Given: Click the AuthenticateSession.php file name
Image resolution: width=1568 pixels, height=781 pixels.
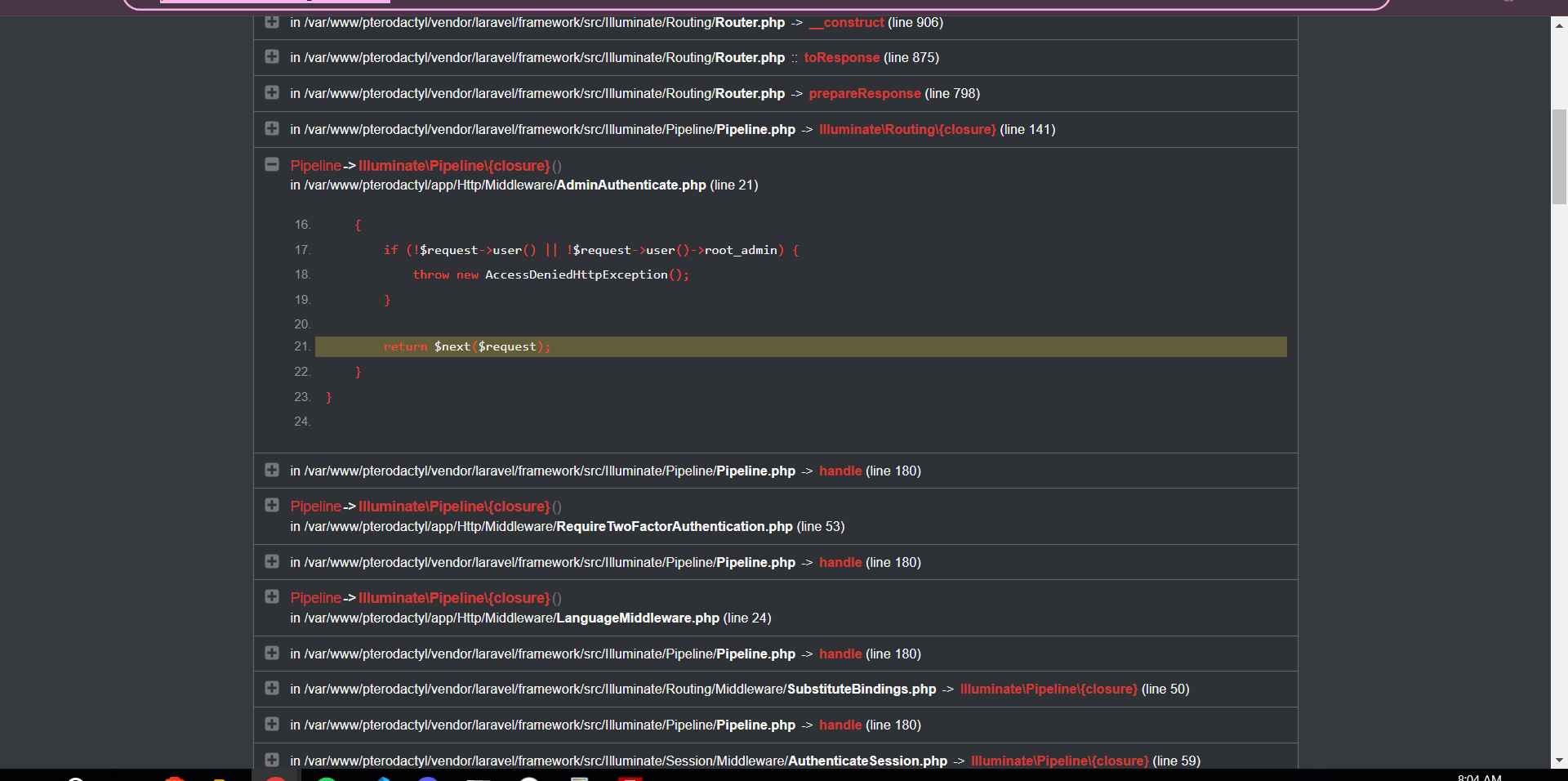Looking at the screenshot, I should pyautogui.click(x=867, y=761).
